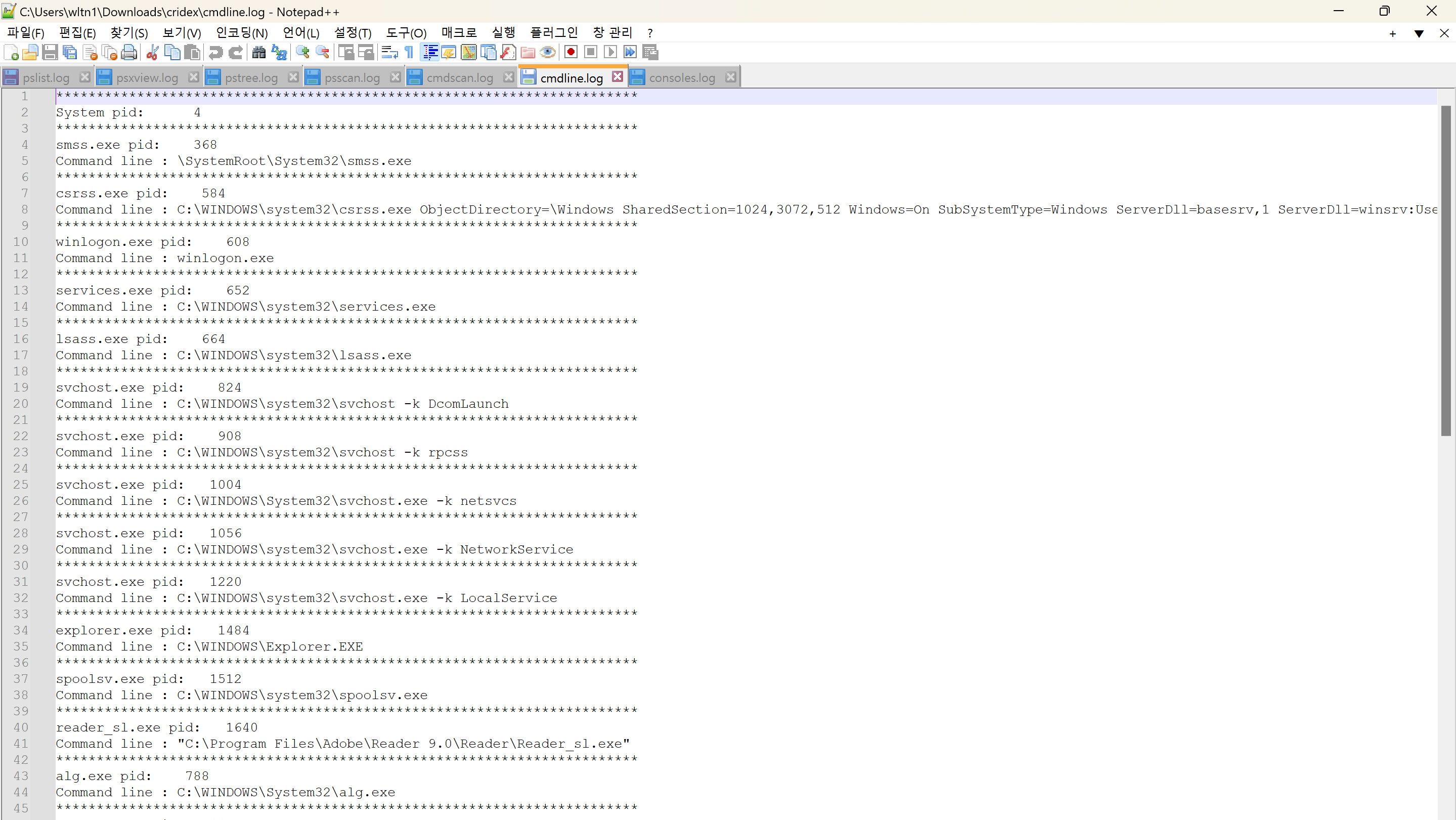Toggle Show All Characters pilcrow icon
Image resolution: width=1456 pixels, height=820 pixels.
point(409,53)
